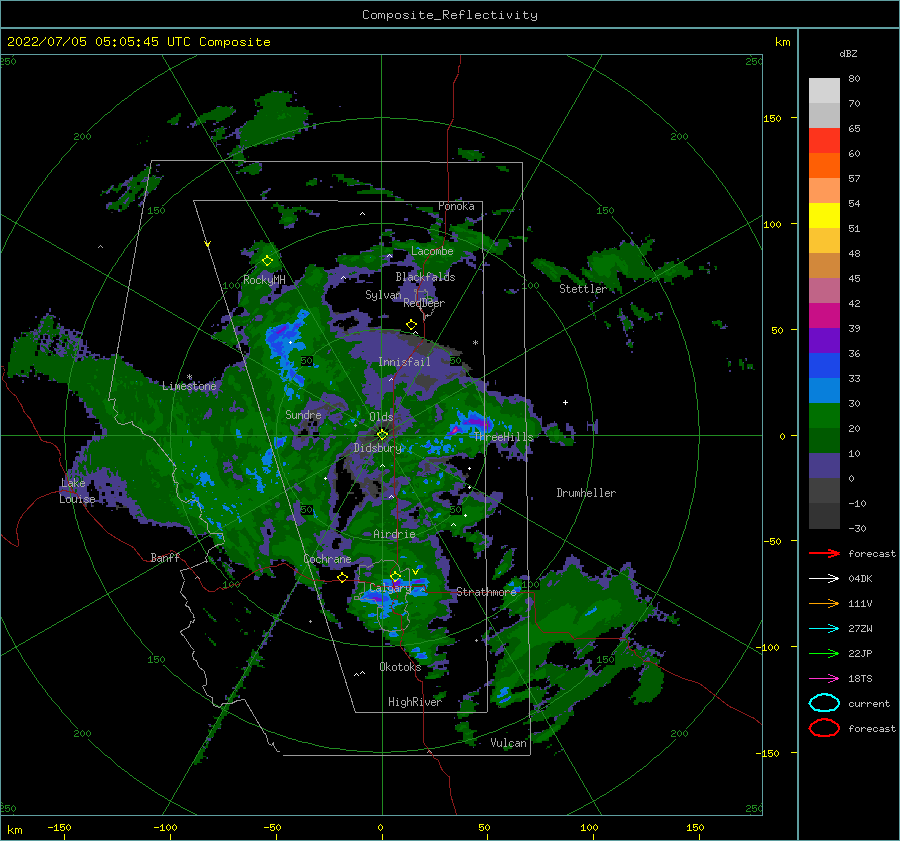This screenshot has width=900, height=841.
Task: Click the magenta 18TS arrow legend icon
Action: (824, 679)
